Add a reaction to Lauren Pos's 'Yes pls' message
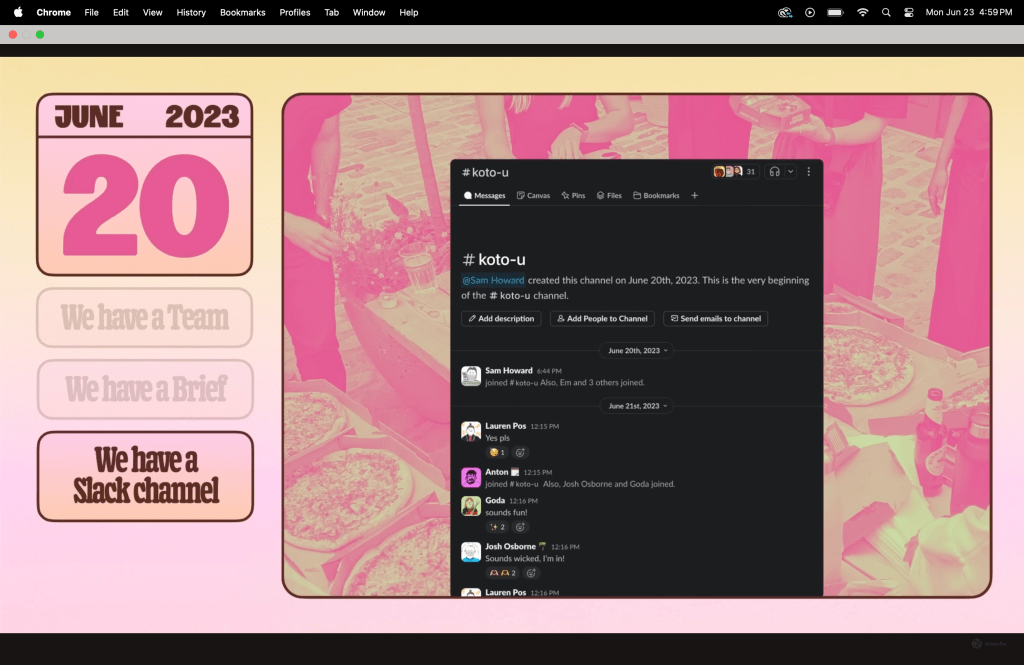The height and width of the screenshot is (665, 1024). tap(520, 452)
